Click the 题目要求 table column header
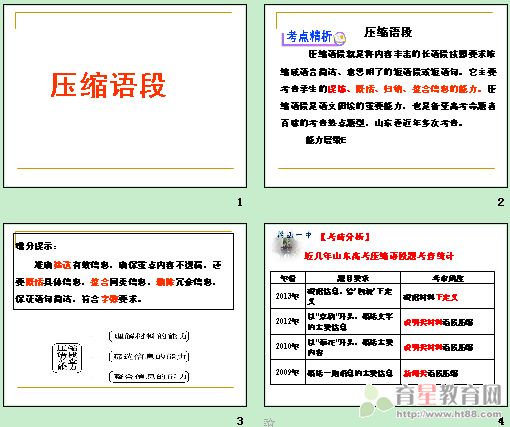This screenshot has height=427, width=510. pos(353,278)
